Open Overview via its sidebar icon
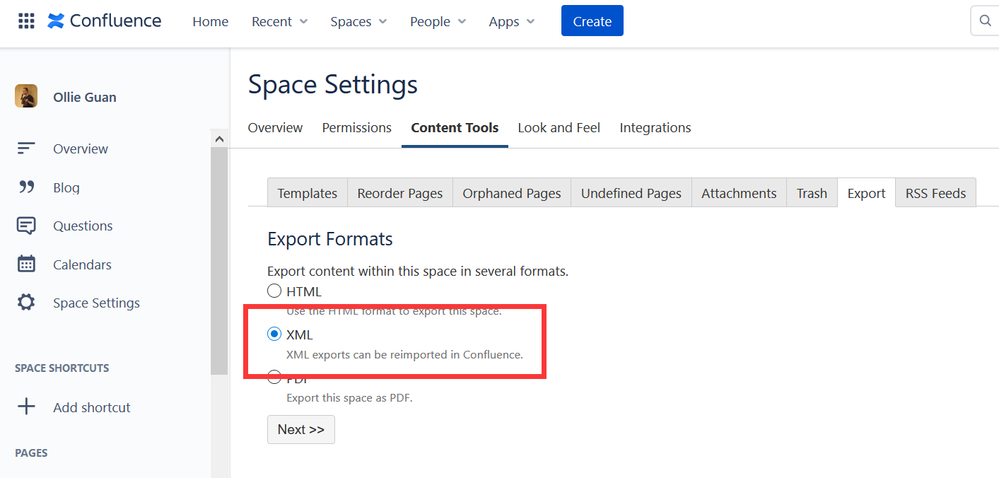The image size is (999, 478). pos(26,149)
